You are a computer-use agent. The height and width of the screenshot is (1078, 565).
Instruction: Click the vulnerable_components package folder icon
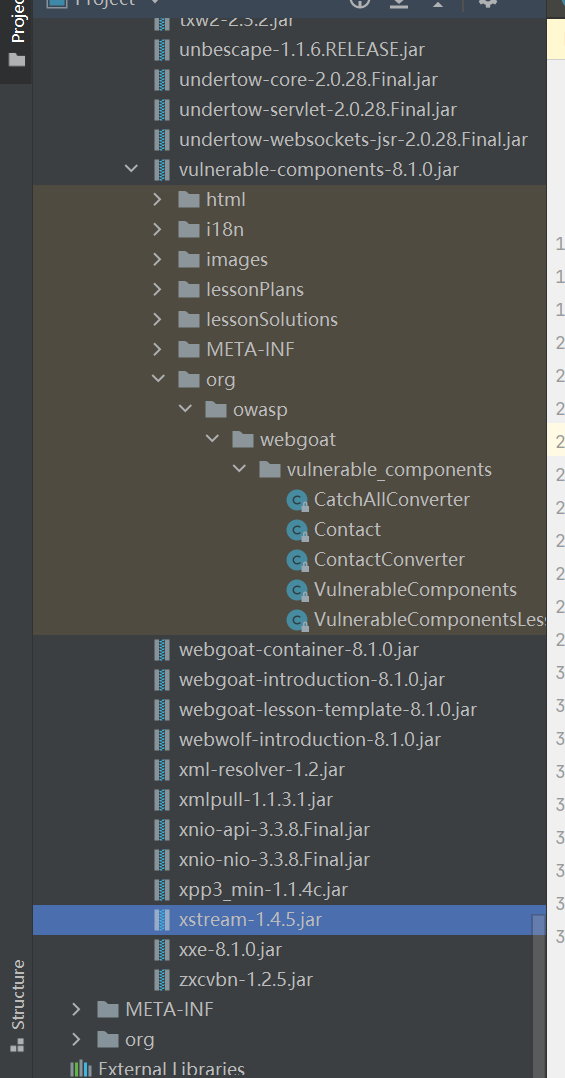click(x=269, y=470)
